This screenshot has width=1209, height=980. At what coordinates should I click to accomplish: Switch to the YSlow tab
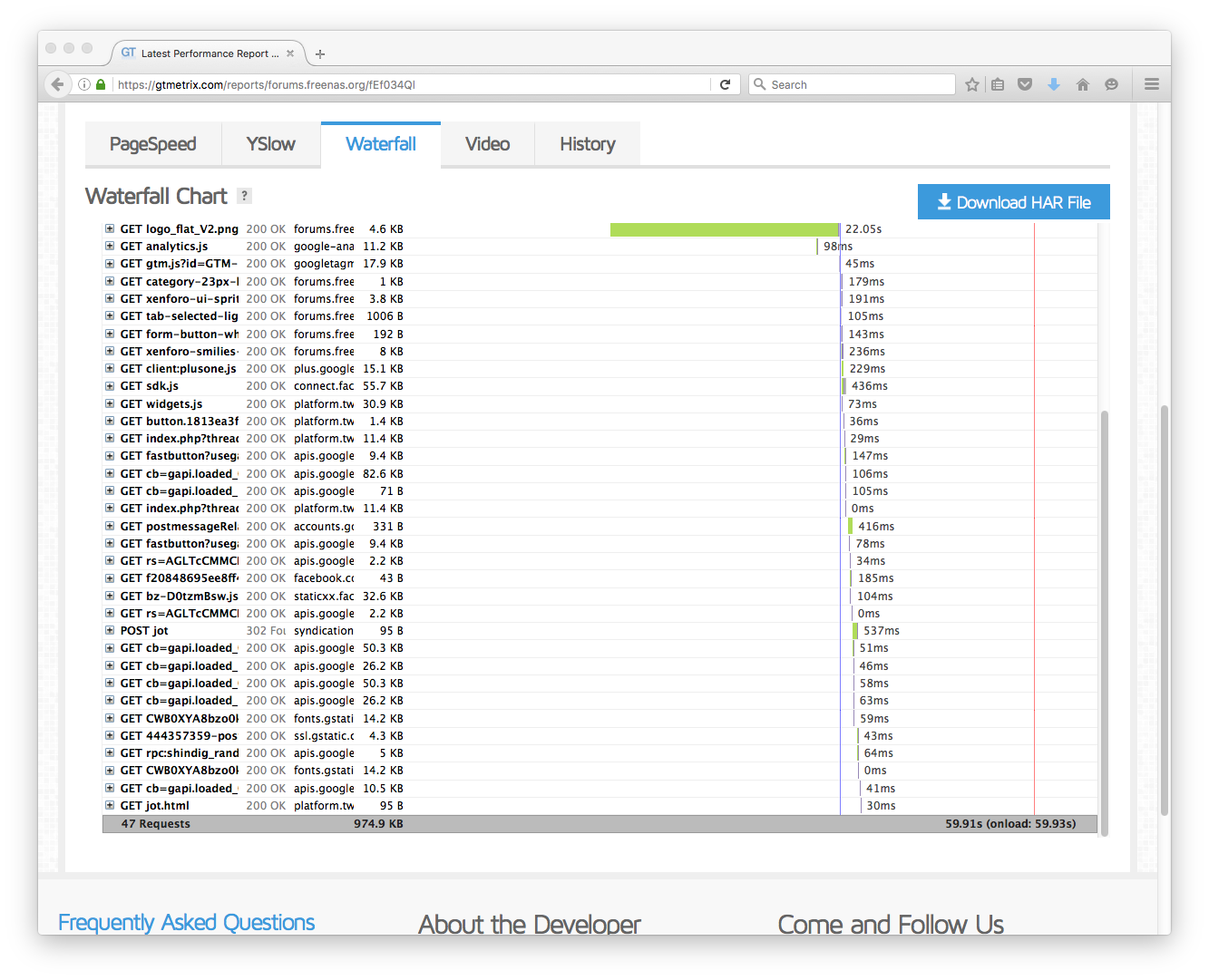[x=271, y=144]
